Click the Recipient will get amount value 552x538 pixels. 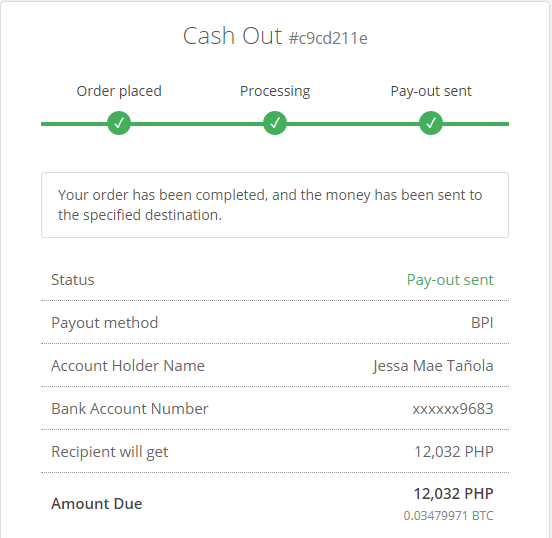(454, 452)
